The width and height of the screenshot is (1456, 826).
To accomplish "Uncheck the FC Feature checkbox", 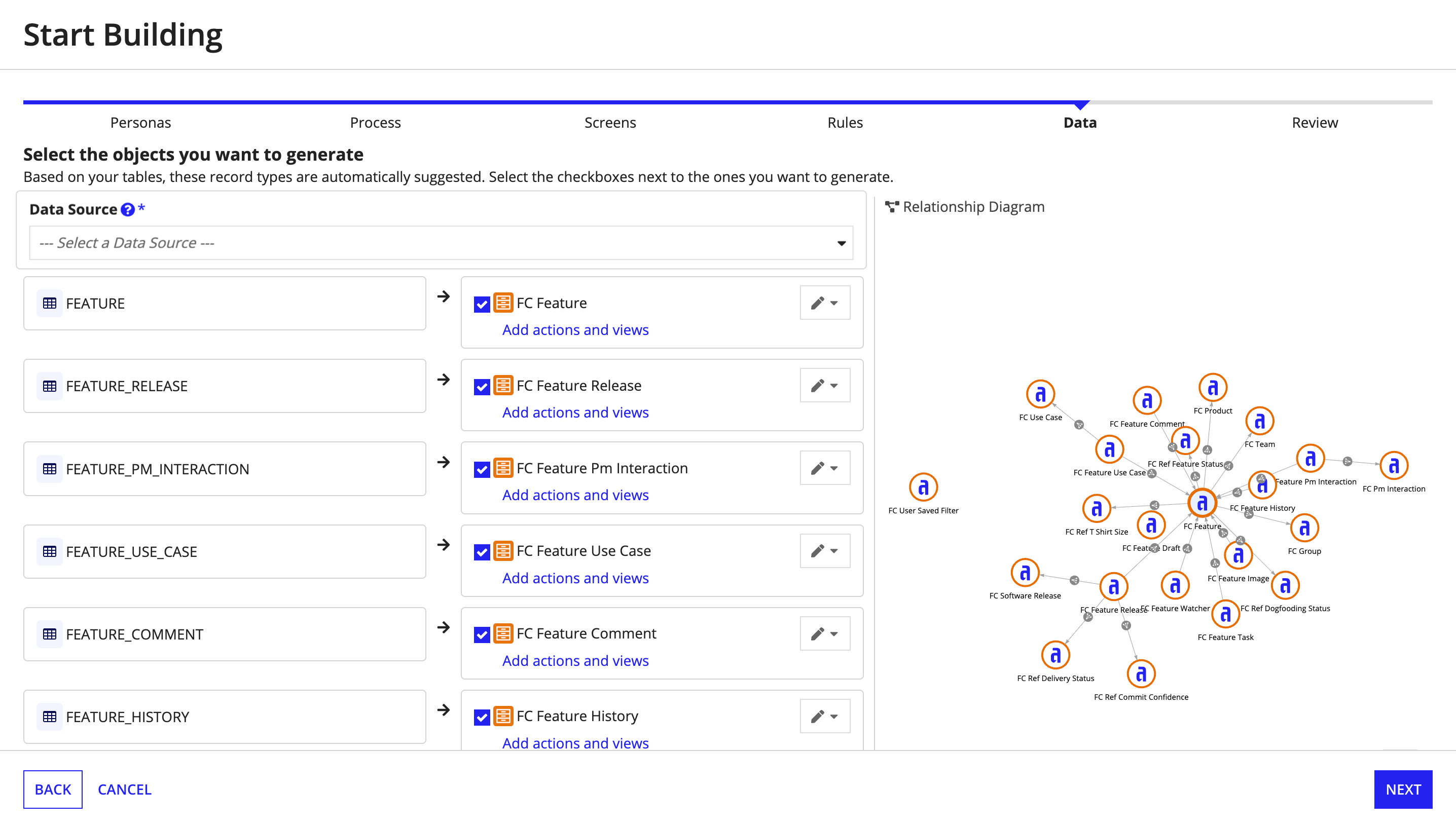I will pyautogui.click(x=482, y=304).
